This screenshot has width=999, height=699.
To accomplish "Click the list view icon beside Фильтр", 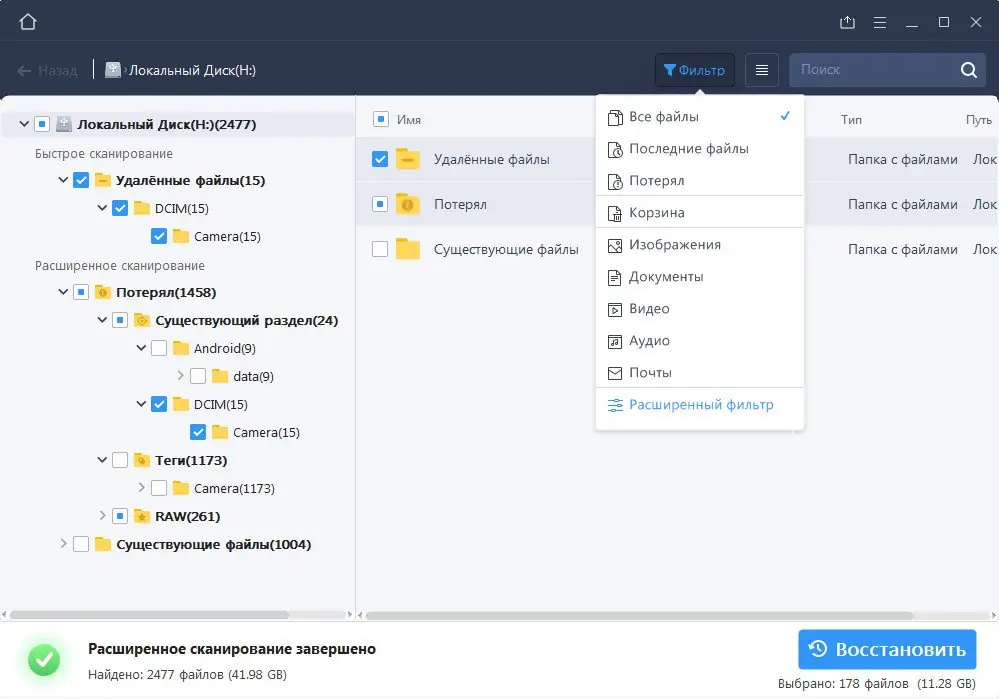I will [x=761, y=69].
